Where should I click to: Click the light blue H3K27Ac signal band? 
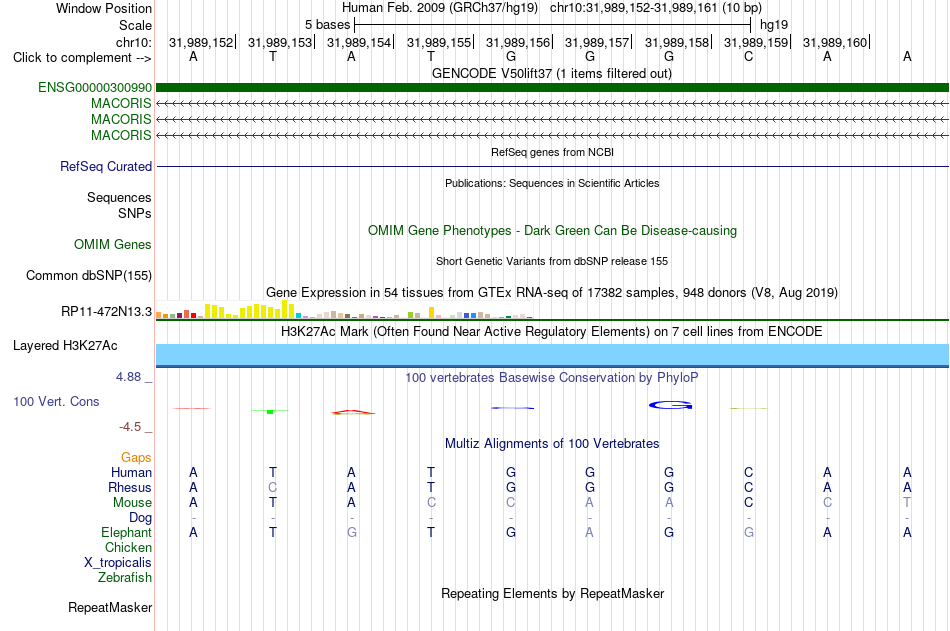point(552,355)
